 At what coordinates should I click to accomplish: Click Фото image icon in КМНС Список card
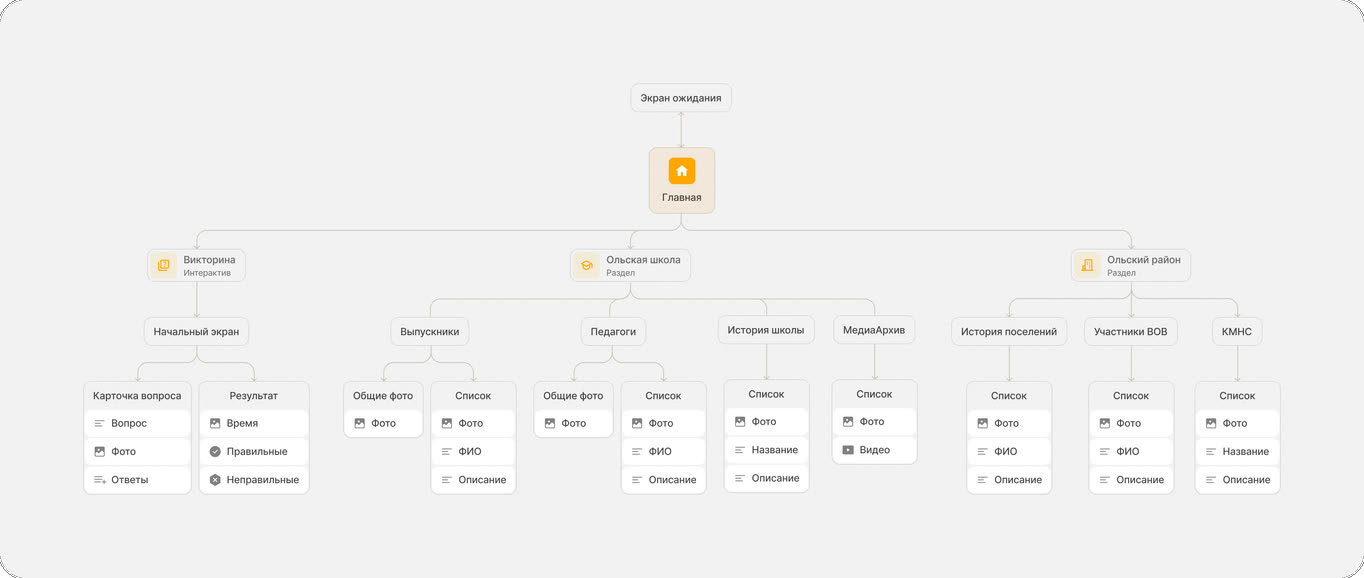pos(1211,423)
